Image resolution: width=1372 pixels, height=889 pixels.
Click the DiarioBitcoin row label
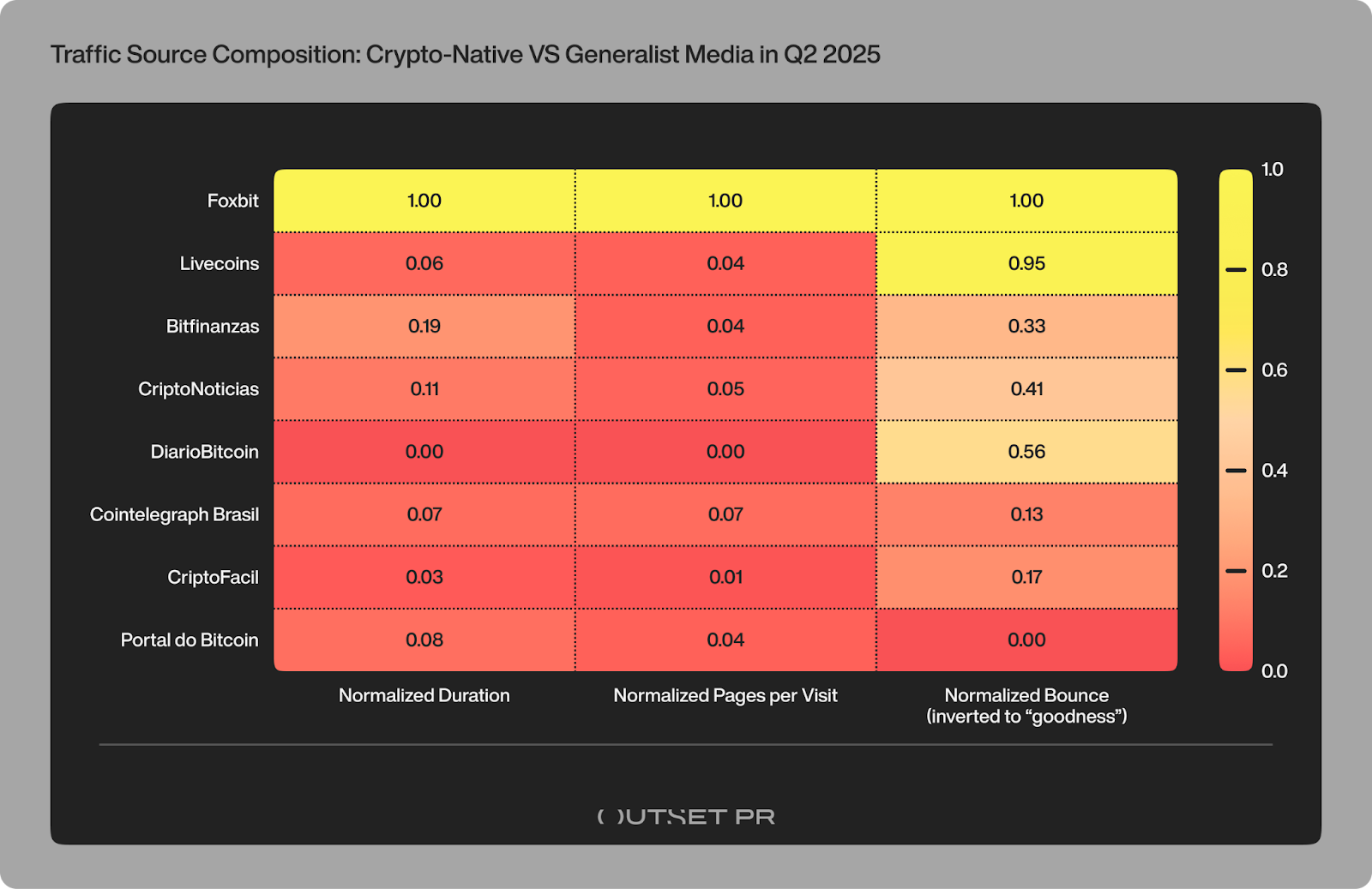(x=204, y=452)
